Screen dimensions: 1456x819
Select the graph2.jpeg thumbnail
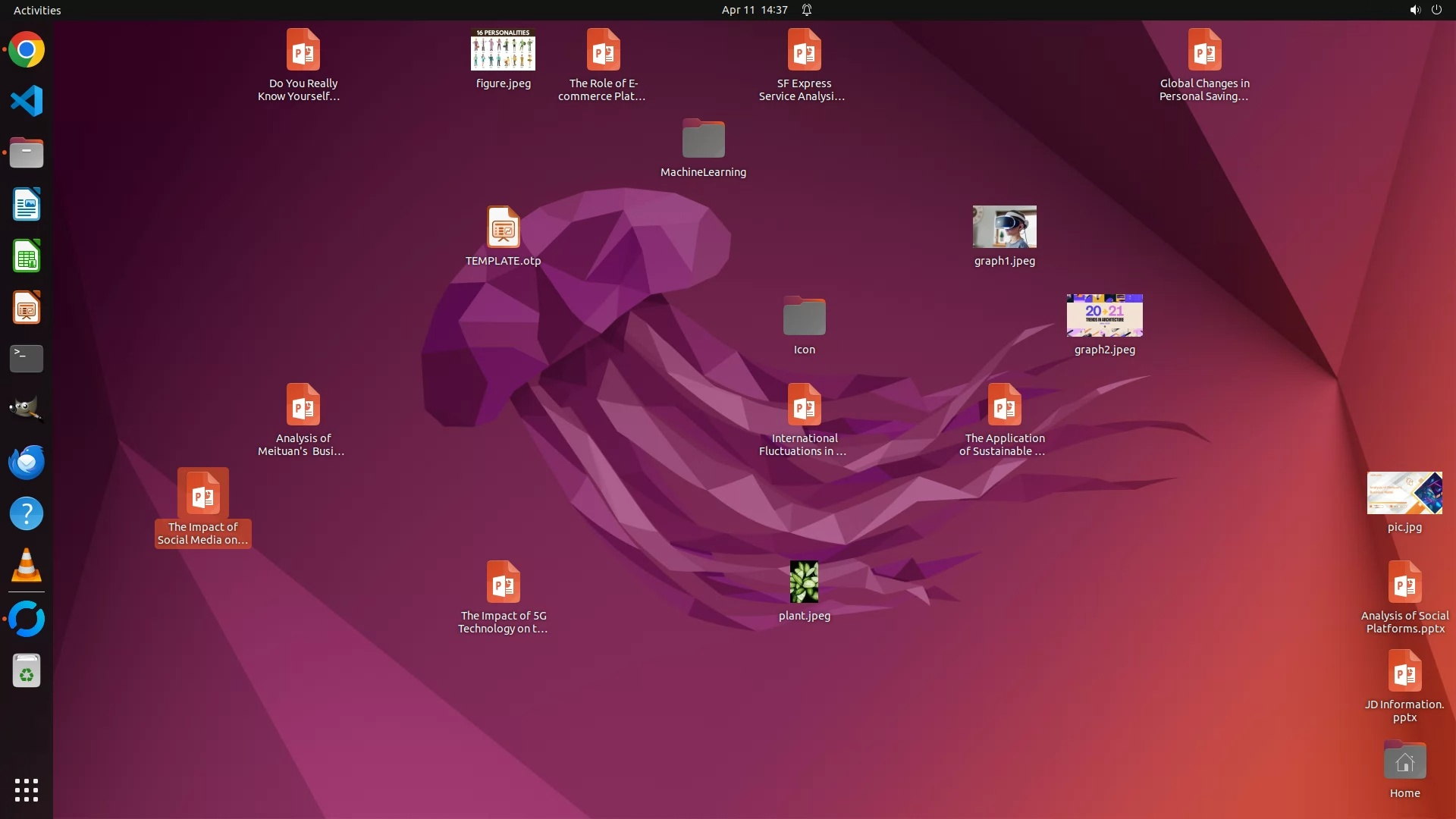click(x=1104, y=315)
